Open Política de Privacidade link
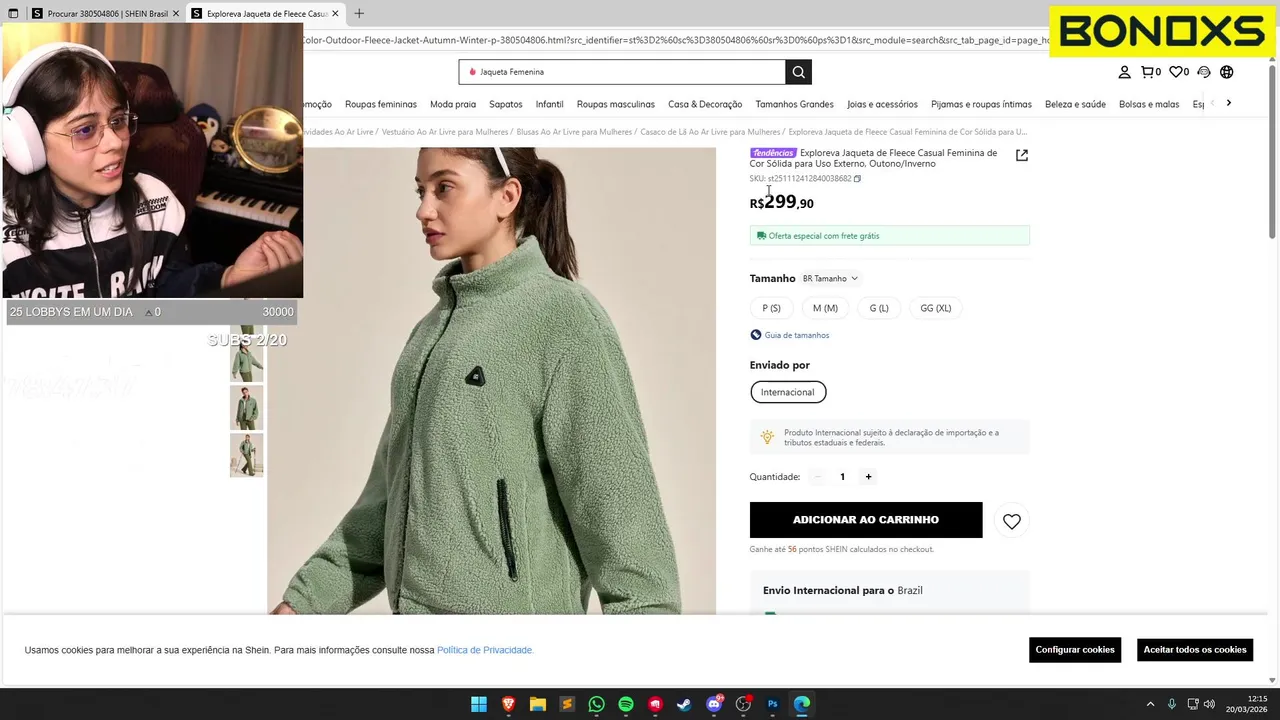Viewport: 1280px width, 720px height. (x=485, y=650)
